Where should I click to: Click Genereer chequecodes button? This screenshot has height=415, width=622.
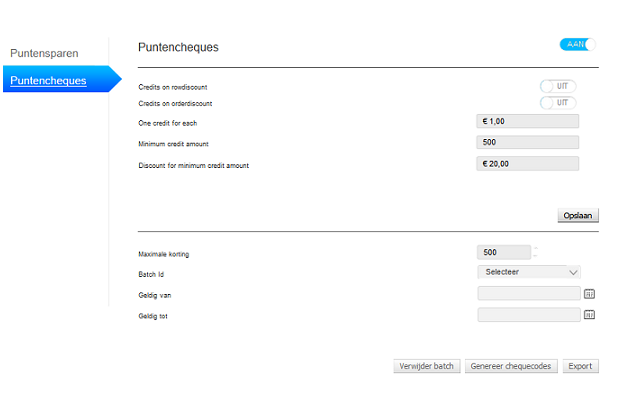click(511, 366)
